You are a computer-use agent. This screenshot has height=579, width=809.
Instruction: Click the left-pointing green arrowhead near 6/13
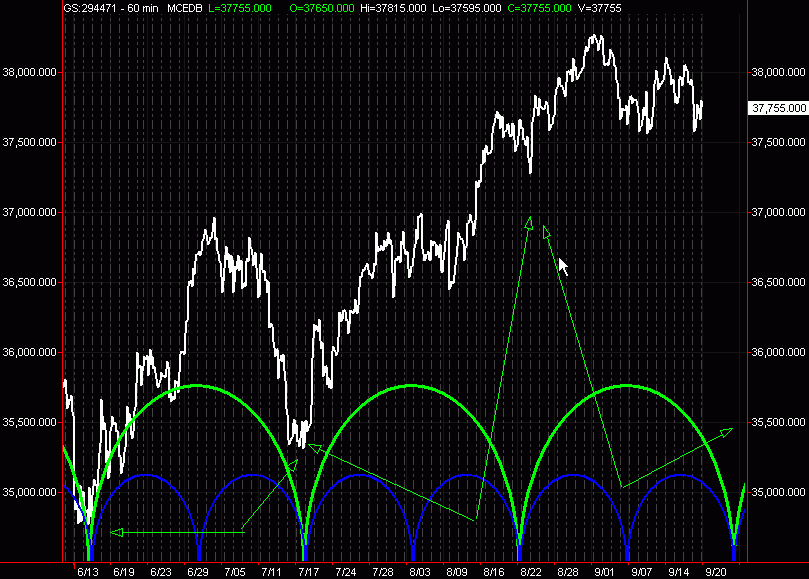pyautogui.click(x=115, y=532)
